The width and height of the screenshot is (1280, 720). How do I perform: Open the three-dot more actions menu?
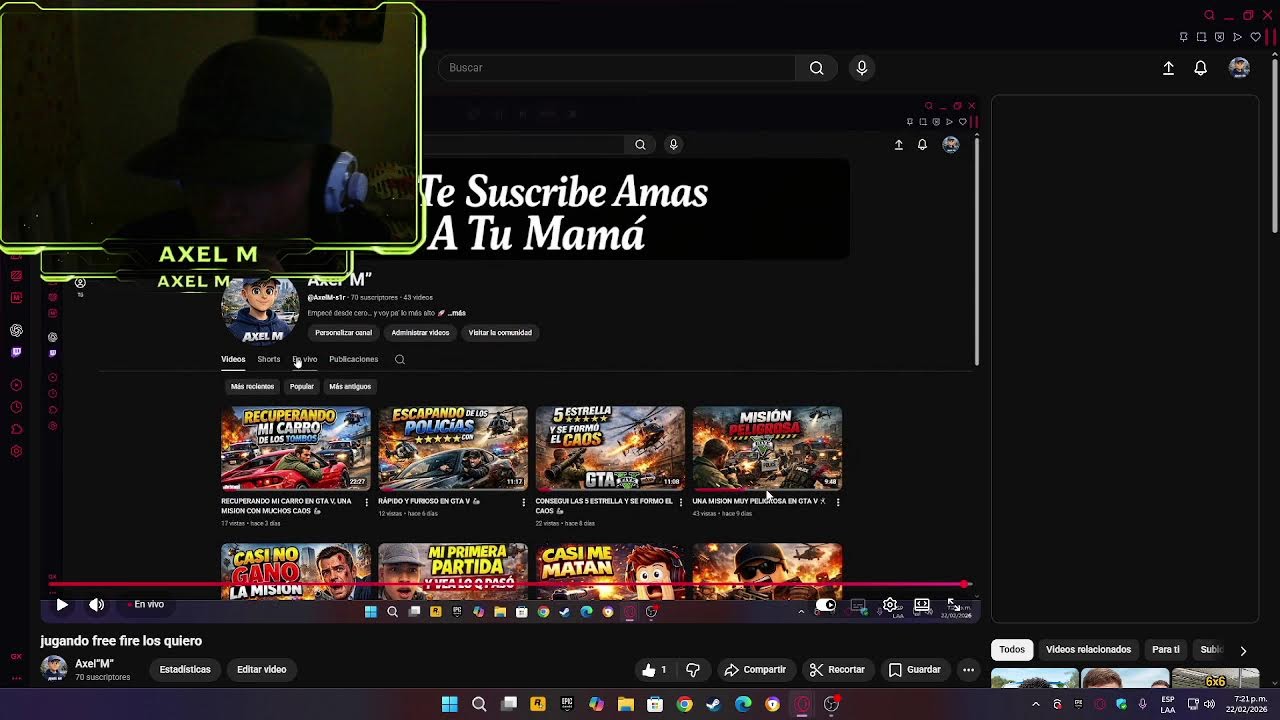(x=968, y=670)
